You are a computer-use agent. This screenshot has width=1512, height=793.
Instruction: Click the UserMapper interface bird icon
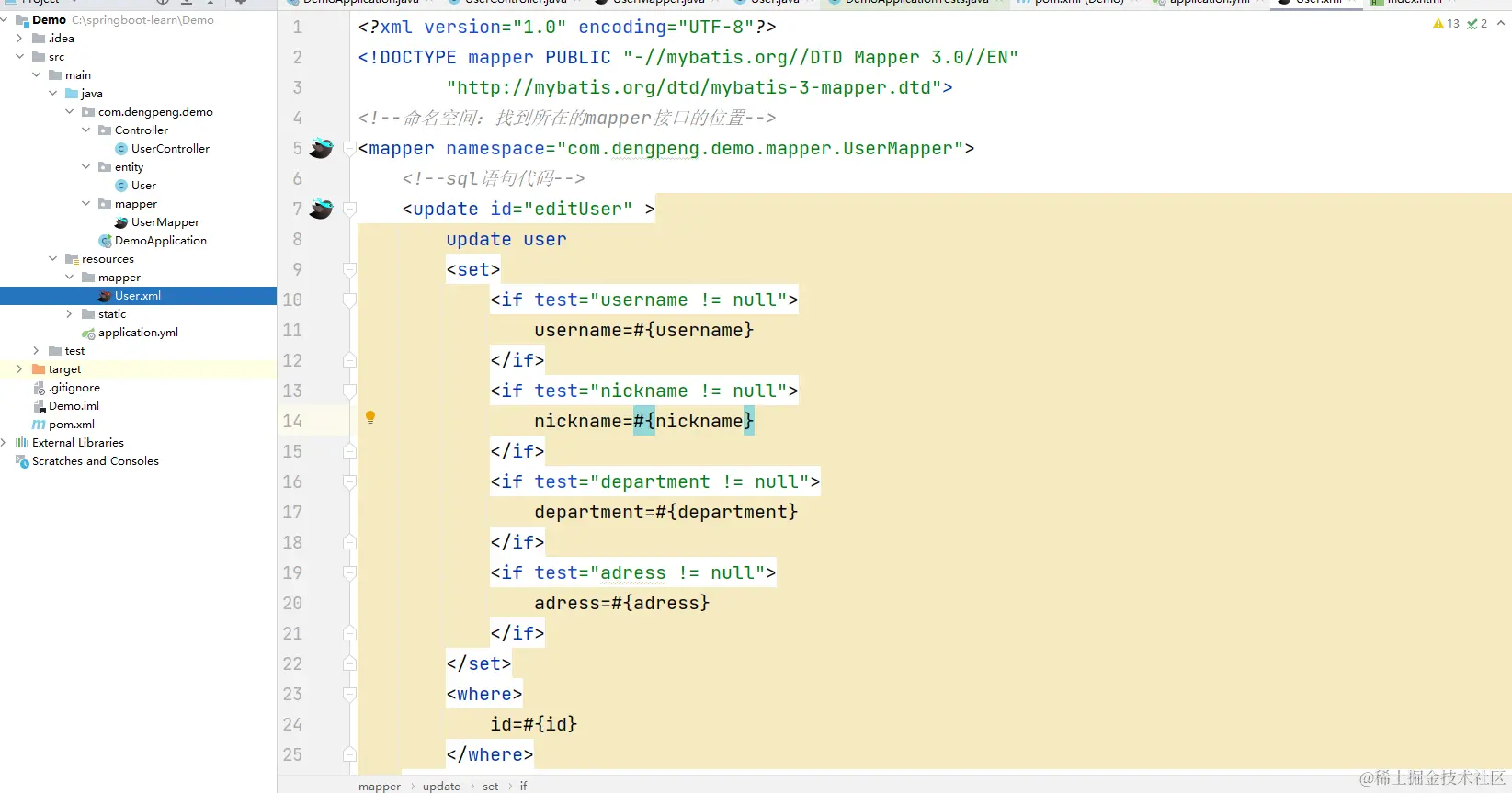[121, 222]
